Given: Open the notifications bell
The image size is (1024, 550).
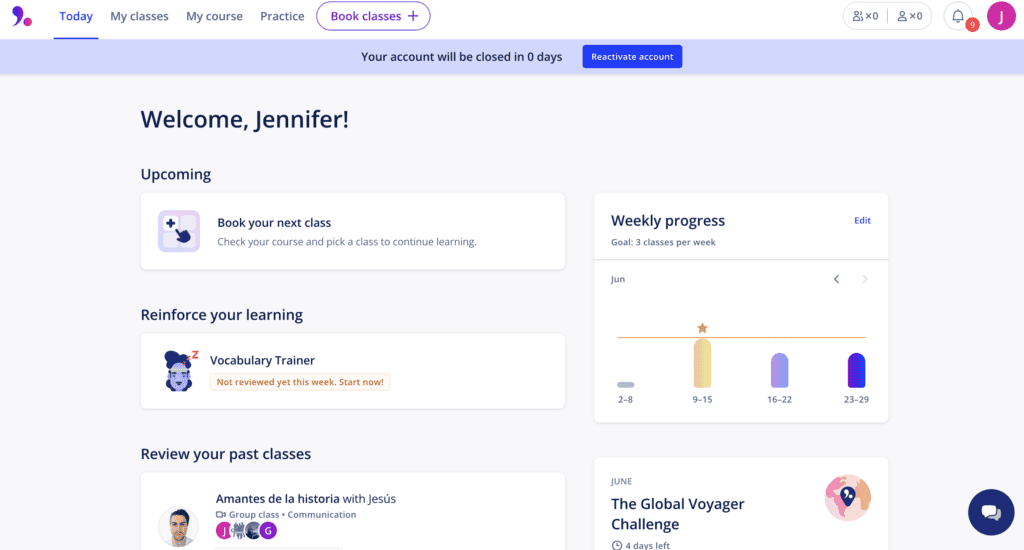Looking at the screenshot, I should [x=958, y=16].
